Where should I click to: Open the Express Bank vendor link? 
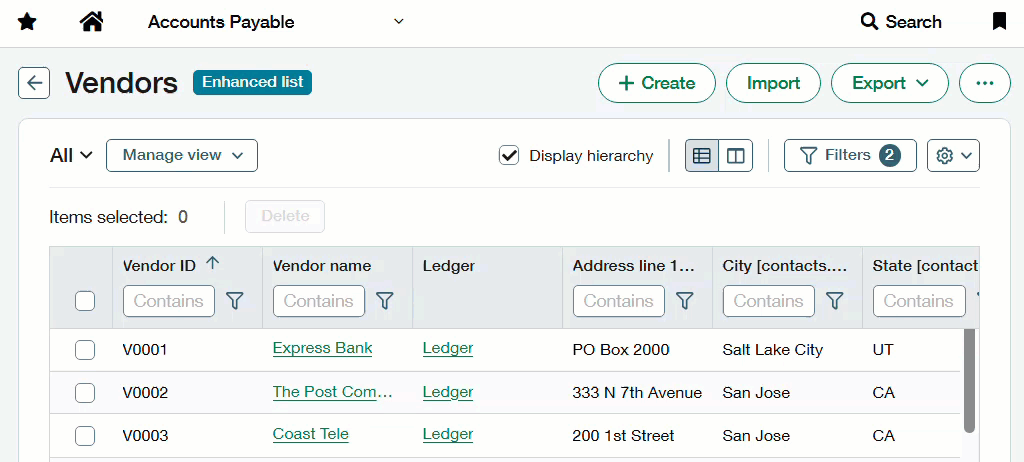322,348
